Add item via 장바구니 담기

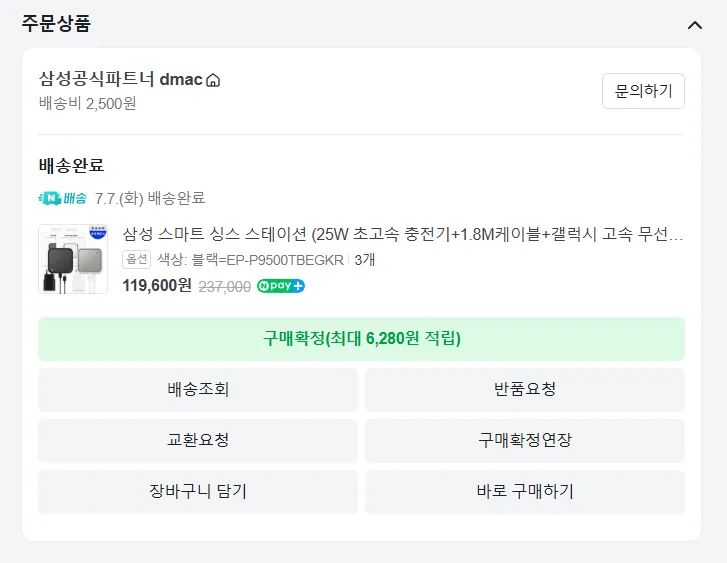(198, 492)
